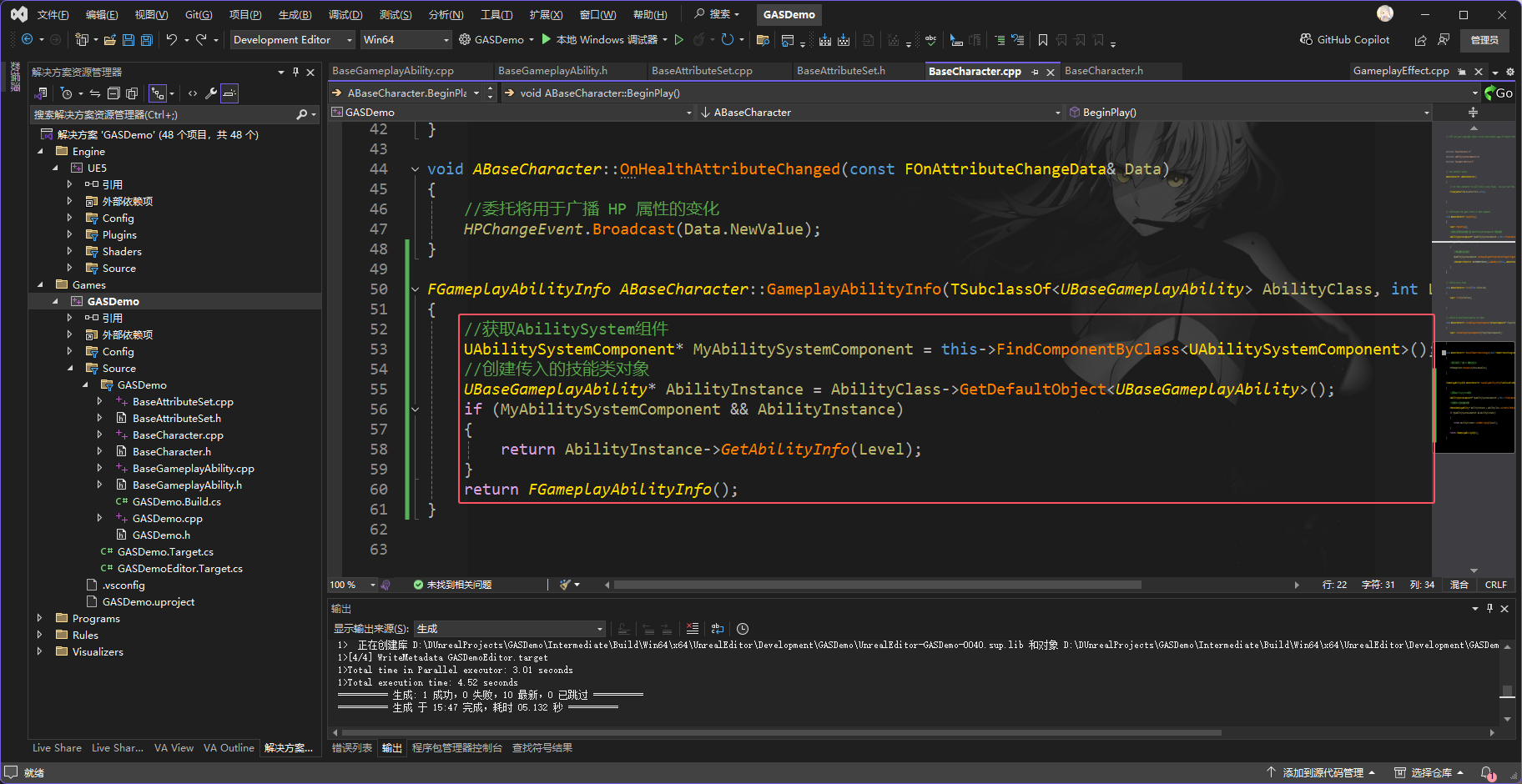
Task: Collapse the Engine folder in the tree
Action: tap(40, 151)
